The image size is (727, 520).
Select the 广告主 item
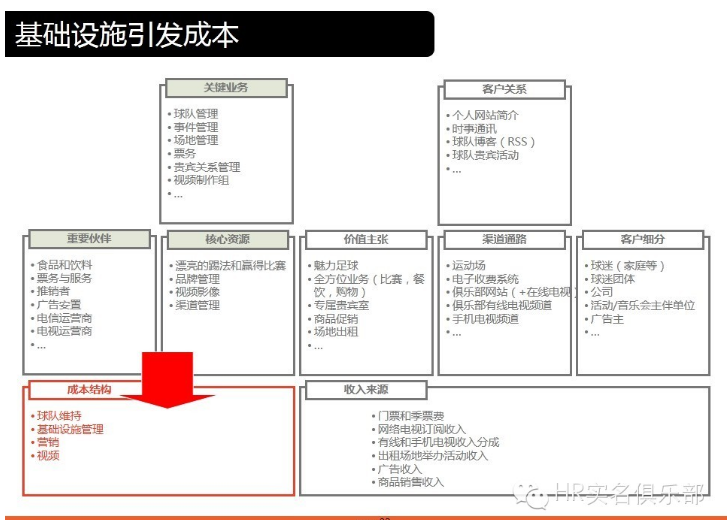607,319
